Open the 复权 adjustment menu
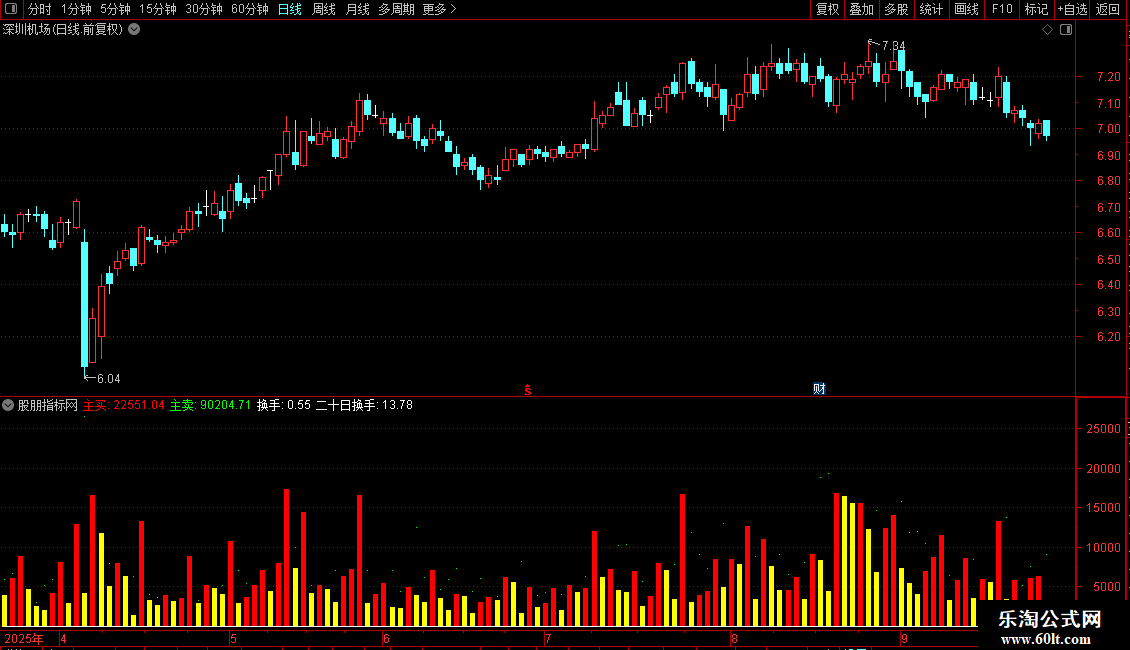Screen dimensions: 1130x650 827,9
